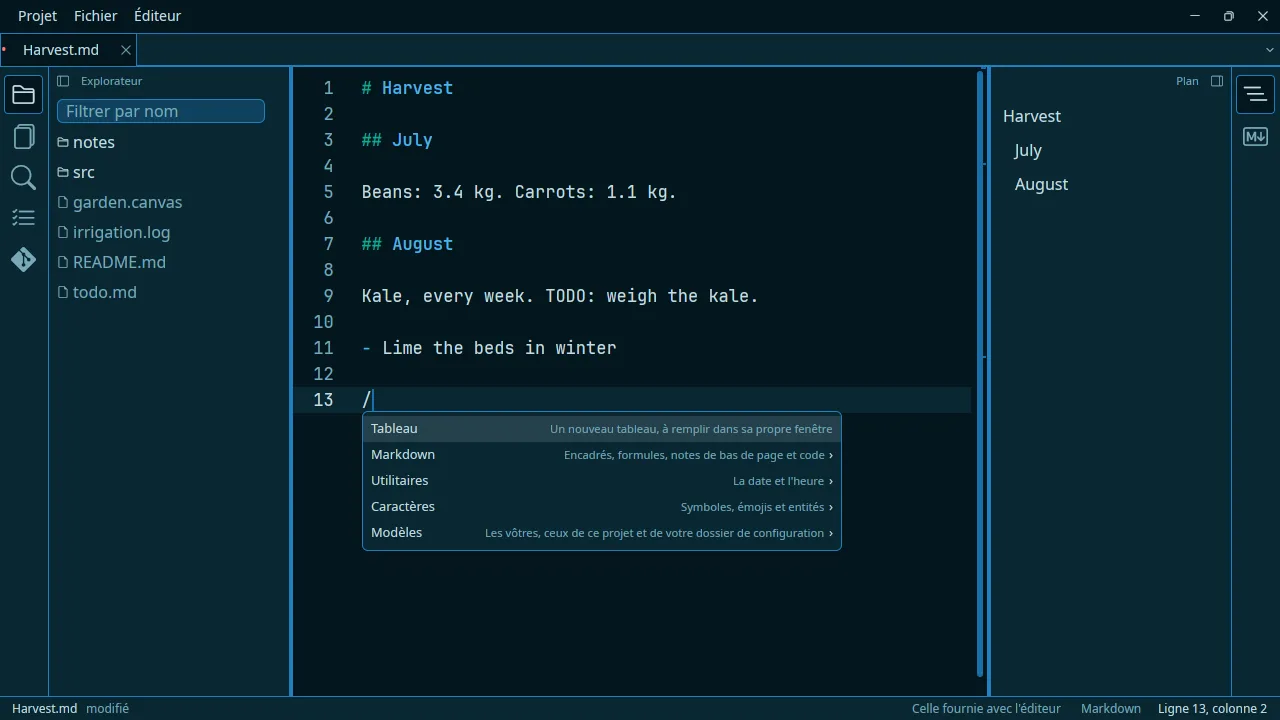Show the outline icon in right sidebar
The width and height of the screenshot is (1280, 720).
coord(1255,95)
